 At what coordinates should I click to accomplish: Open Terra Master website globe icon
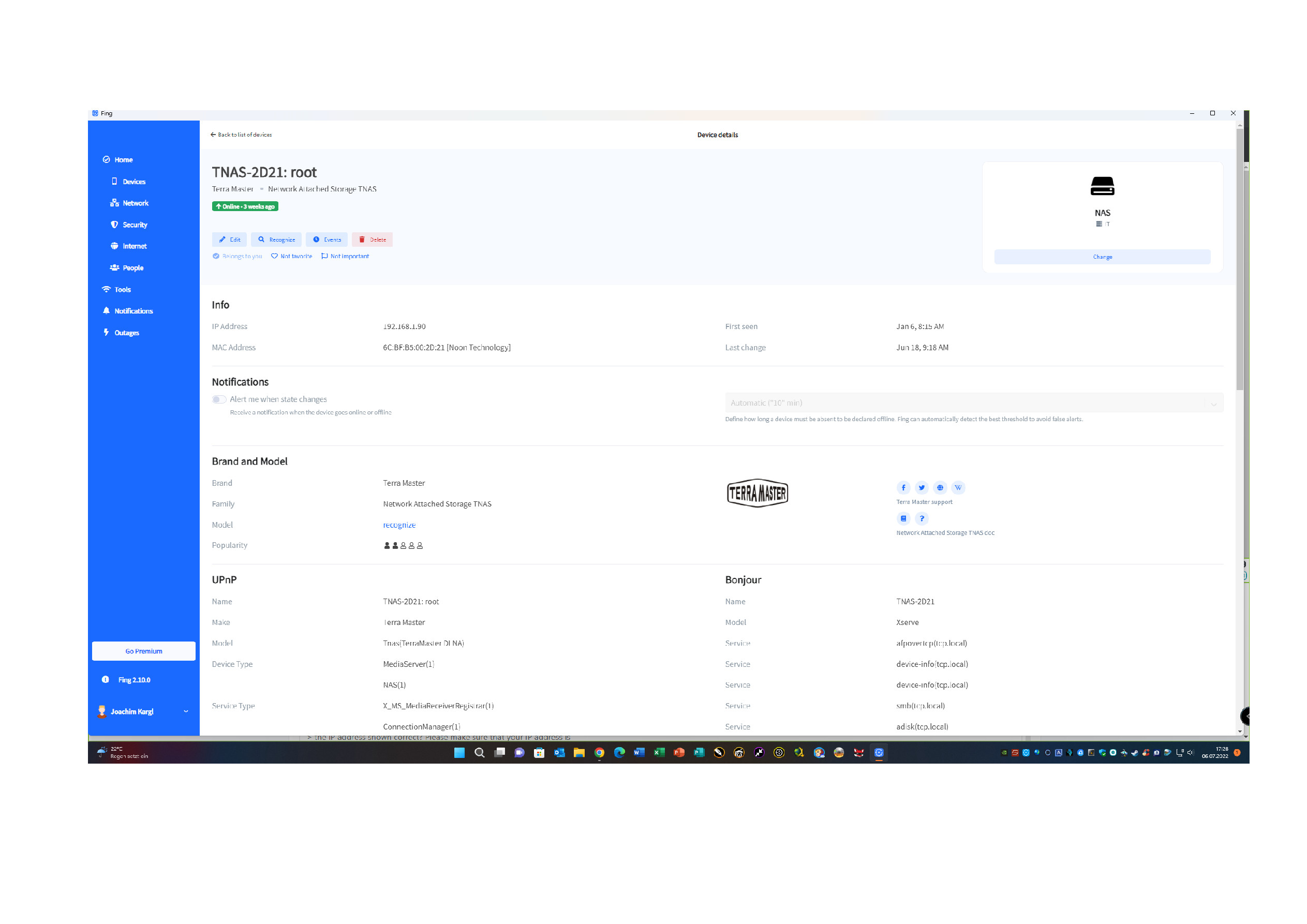point(940,487)
